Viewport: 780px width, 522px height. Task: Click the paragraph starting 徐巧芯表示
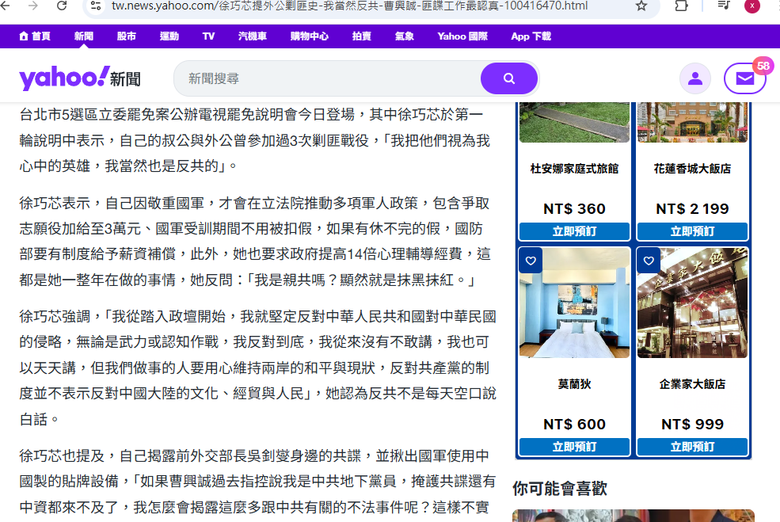(255, 241)
